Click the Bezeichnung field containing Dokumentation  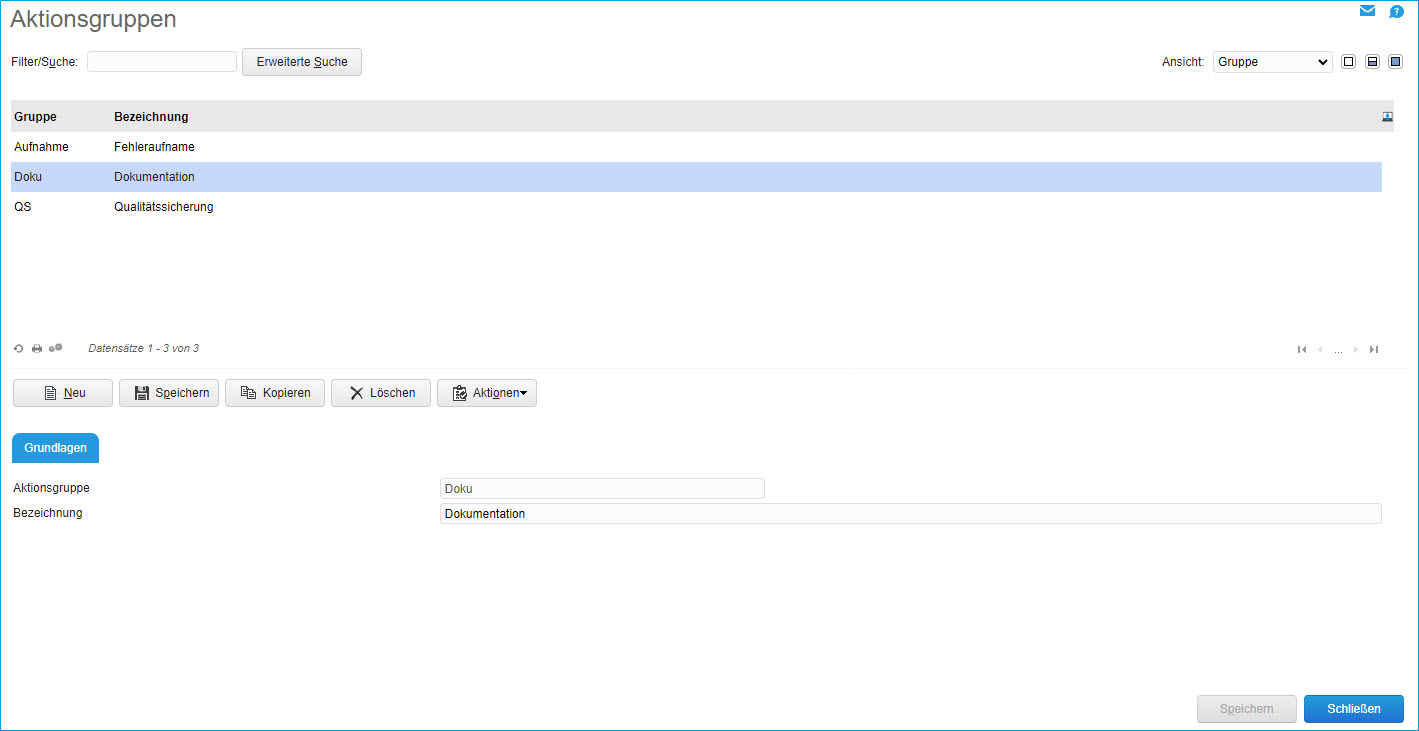[911, 514]
